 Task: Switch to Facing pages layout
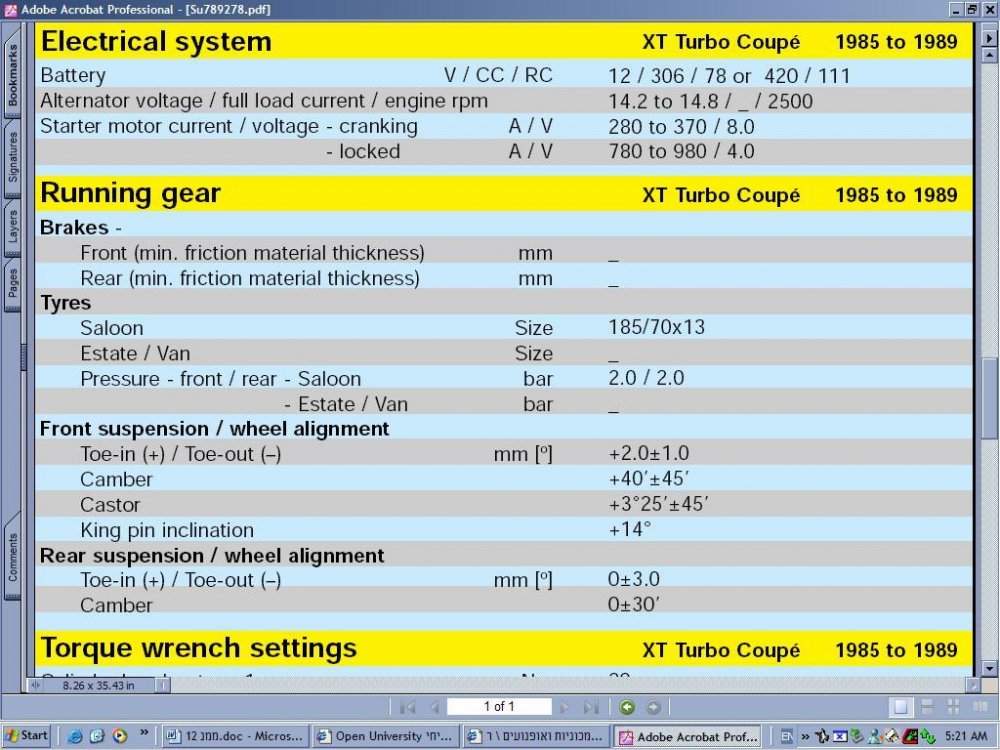[x=980, y=707]
